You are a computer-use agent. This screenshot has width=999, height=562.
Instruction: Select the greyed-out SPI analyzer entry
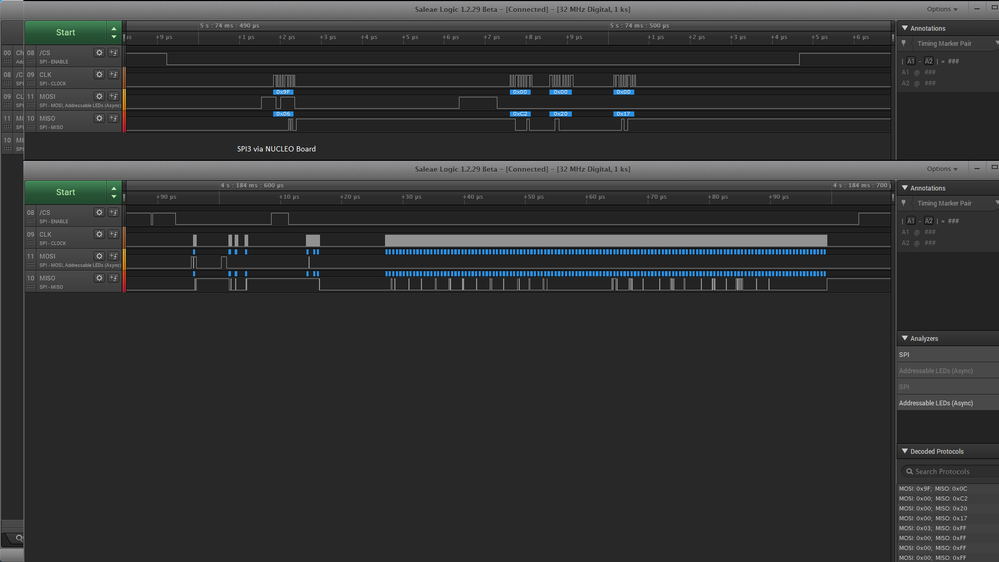948,387
